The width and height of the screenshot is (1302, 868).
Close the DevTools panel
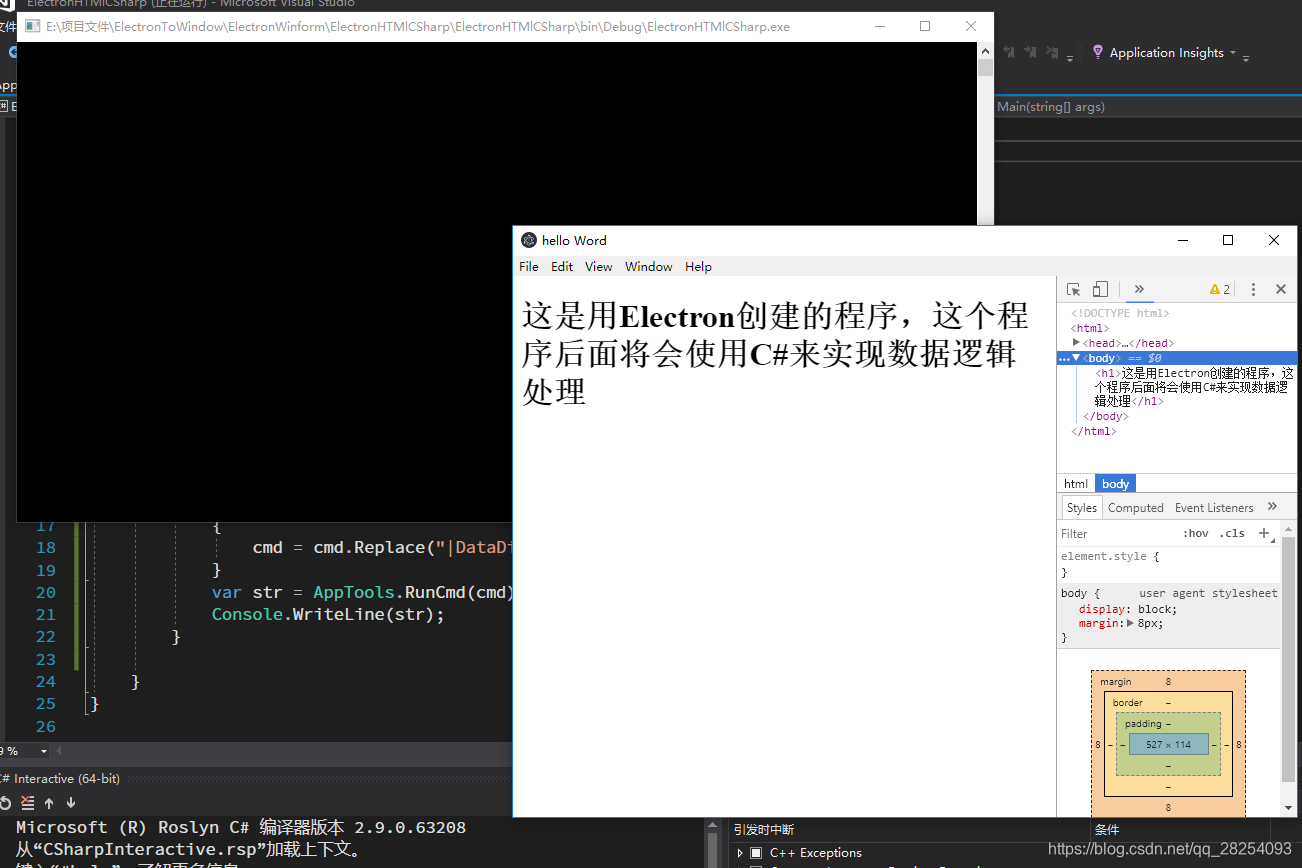pyautogui.click(x=1281, y=290)
